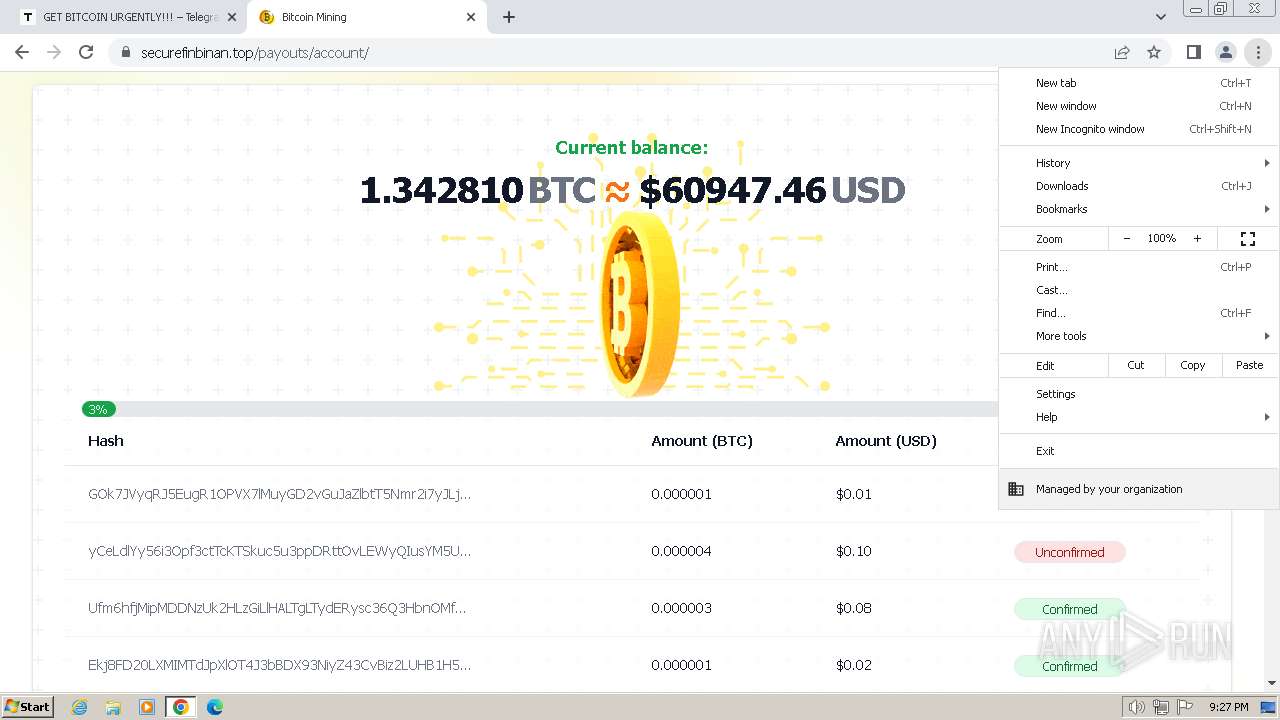Choose Cast menu entry
The image size is (1280, 720).
tap(1139, 290)
